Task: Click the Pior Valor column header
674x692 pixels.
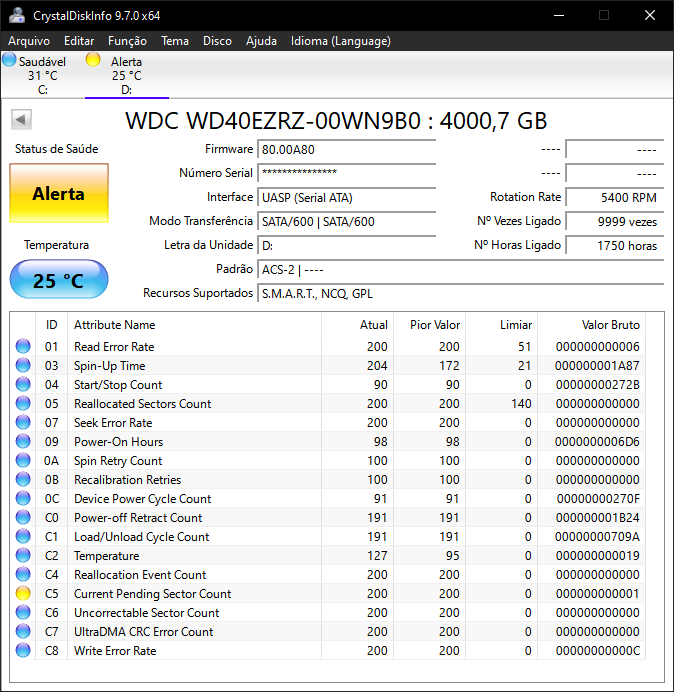Action: coord(429,325)
